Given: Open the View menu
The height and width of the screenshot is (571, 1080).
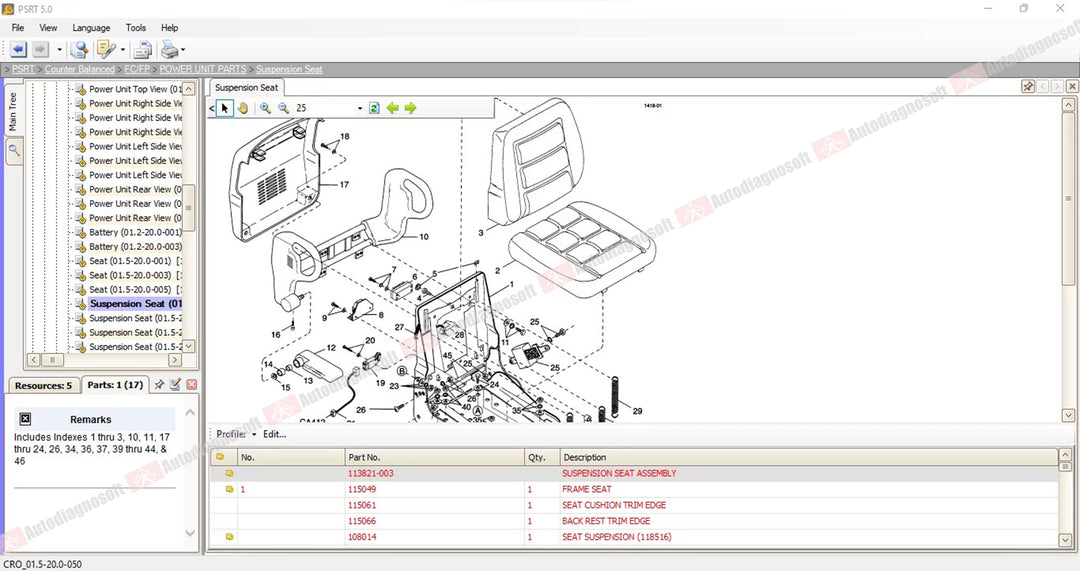Looking at the screenshot, I should (48, 28).
